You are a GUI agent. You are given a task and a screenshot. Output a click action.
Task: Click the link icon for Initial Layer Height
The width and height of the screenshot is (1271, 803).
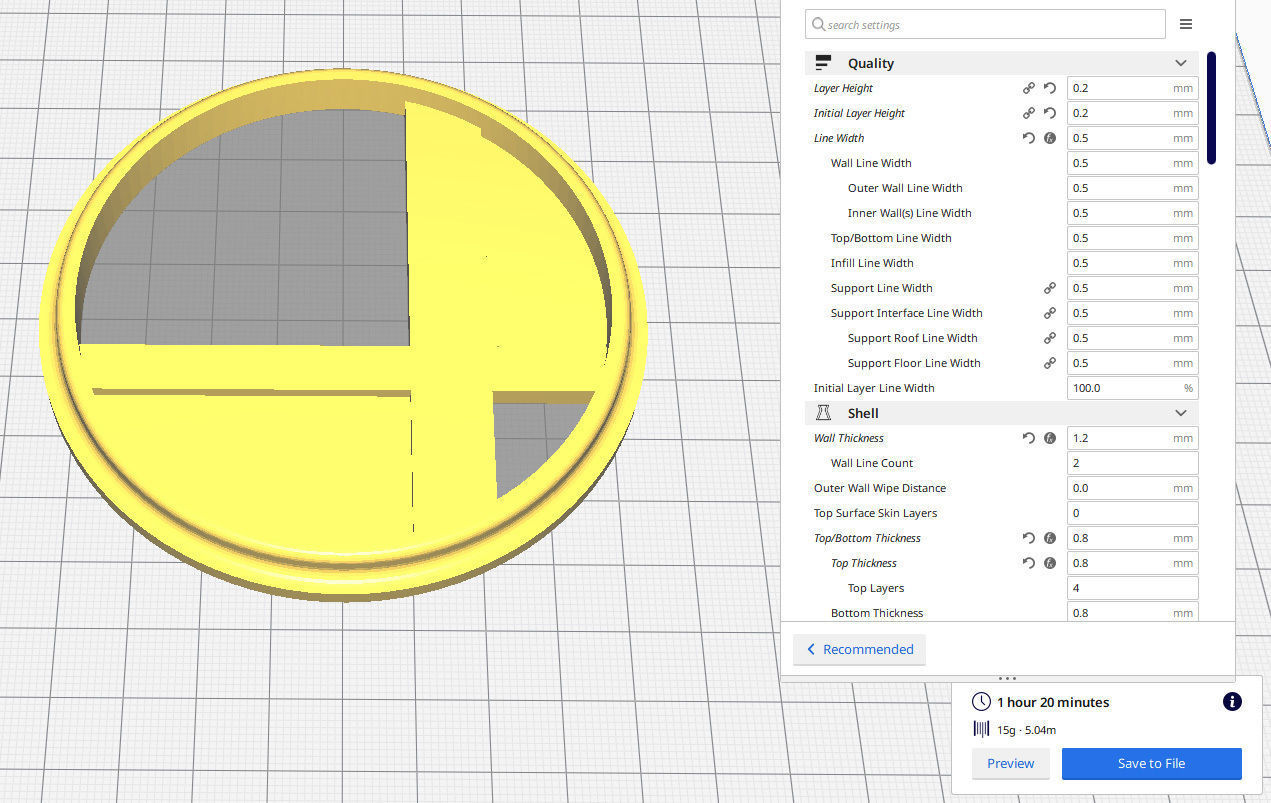click(1029, 113)
